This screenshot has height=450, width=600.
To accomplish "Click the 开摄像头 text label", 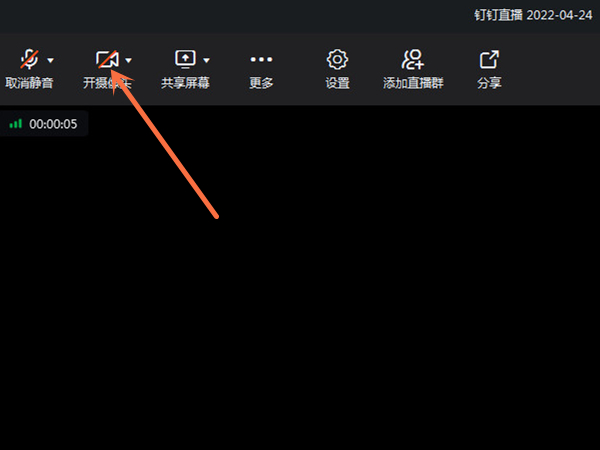I will 107,83.
